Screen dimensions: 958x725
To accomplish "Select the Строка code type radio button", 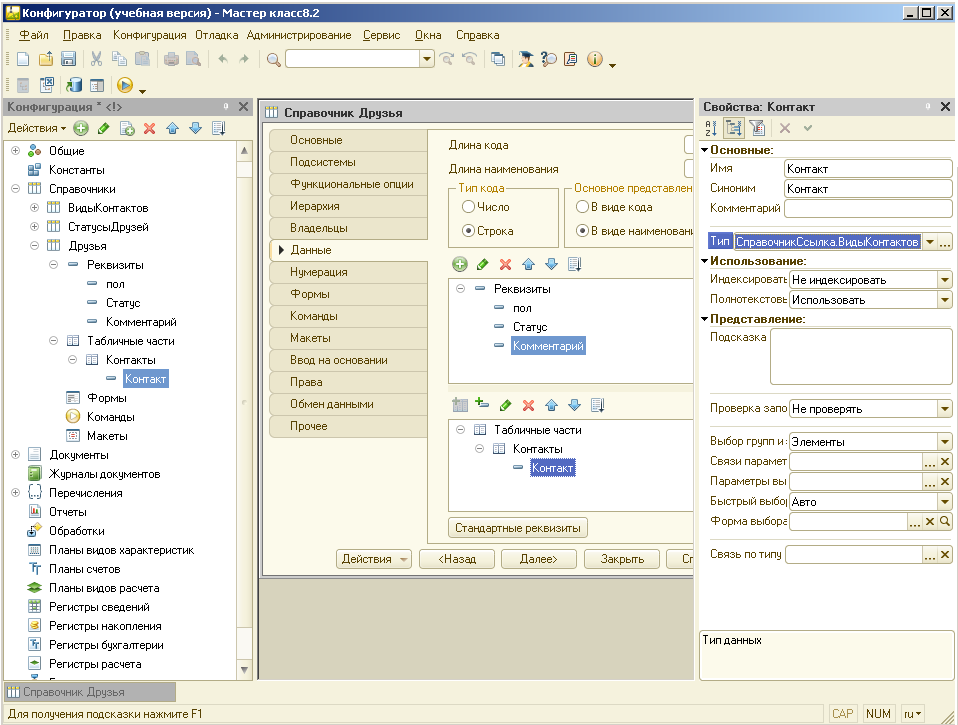I will click(468, 231).
